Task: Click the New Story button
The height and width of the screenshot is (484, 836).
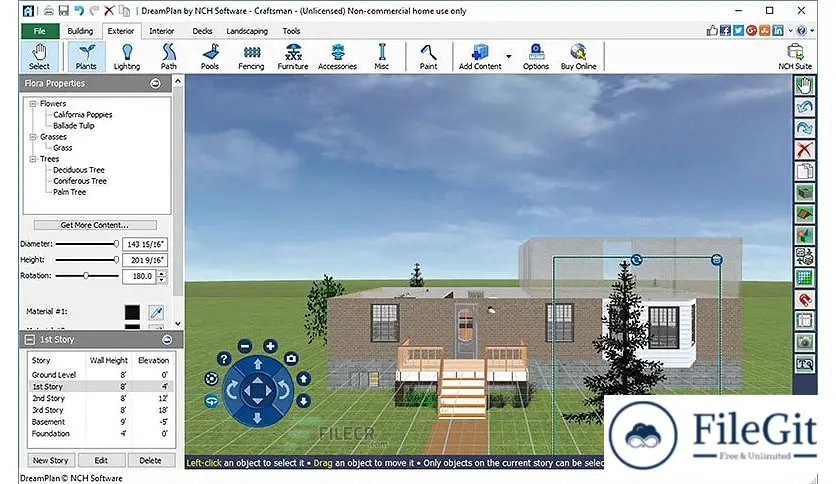Action: 51,460
